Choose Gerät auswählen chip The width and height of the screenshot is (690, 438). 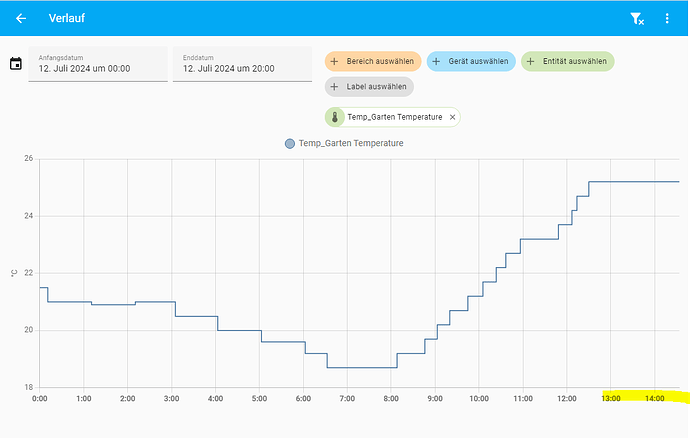[471, 61]
